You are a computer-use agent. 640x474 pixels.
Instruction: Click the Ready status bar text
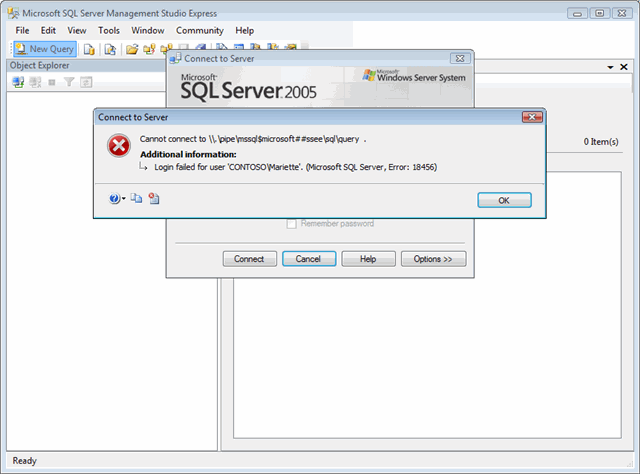(x=24, y=461)
